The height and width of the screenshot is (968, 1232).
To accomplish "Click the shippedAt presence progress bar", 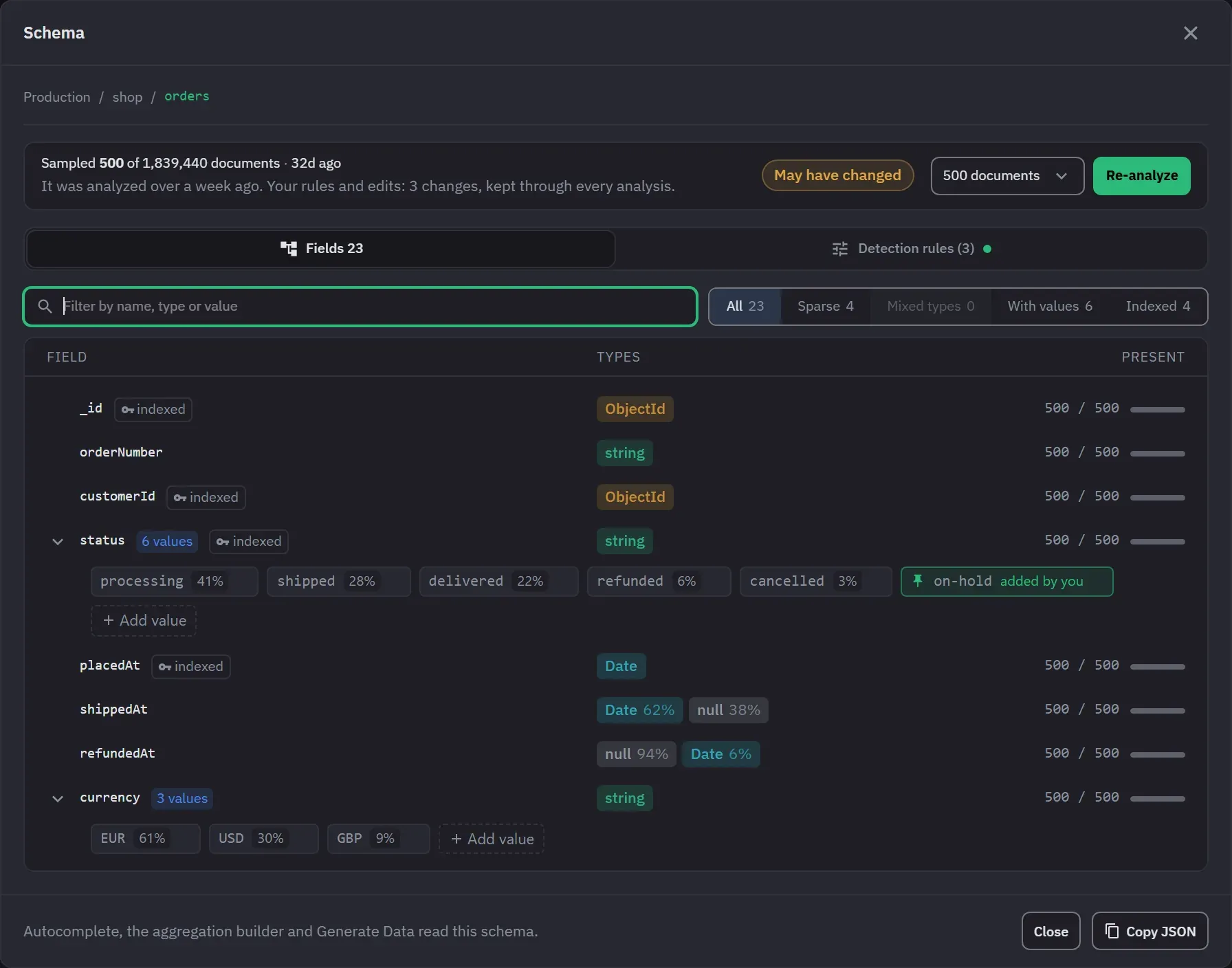I will pos(1157,710).
